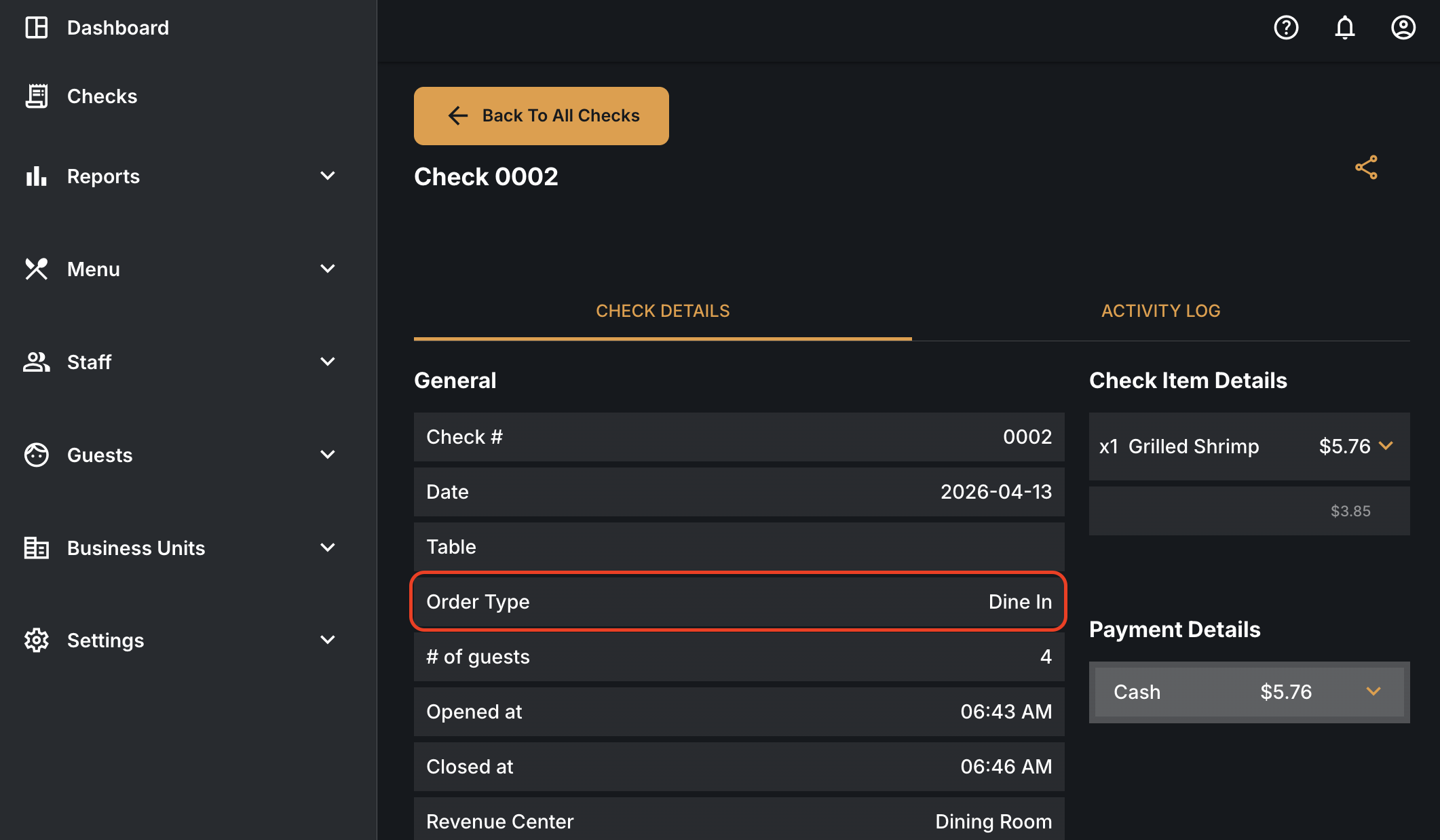
Task: Click the General section heading
Action: 455,381
